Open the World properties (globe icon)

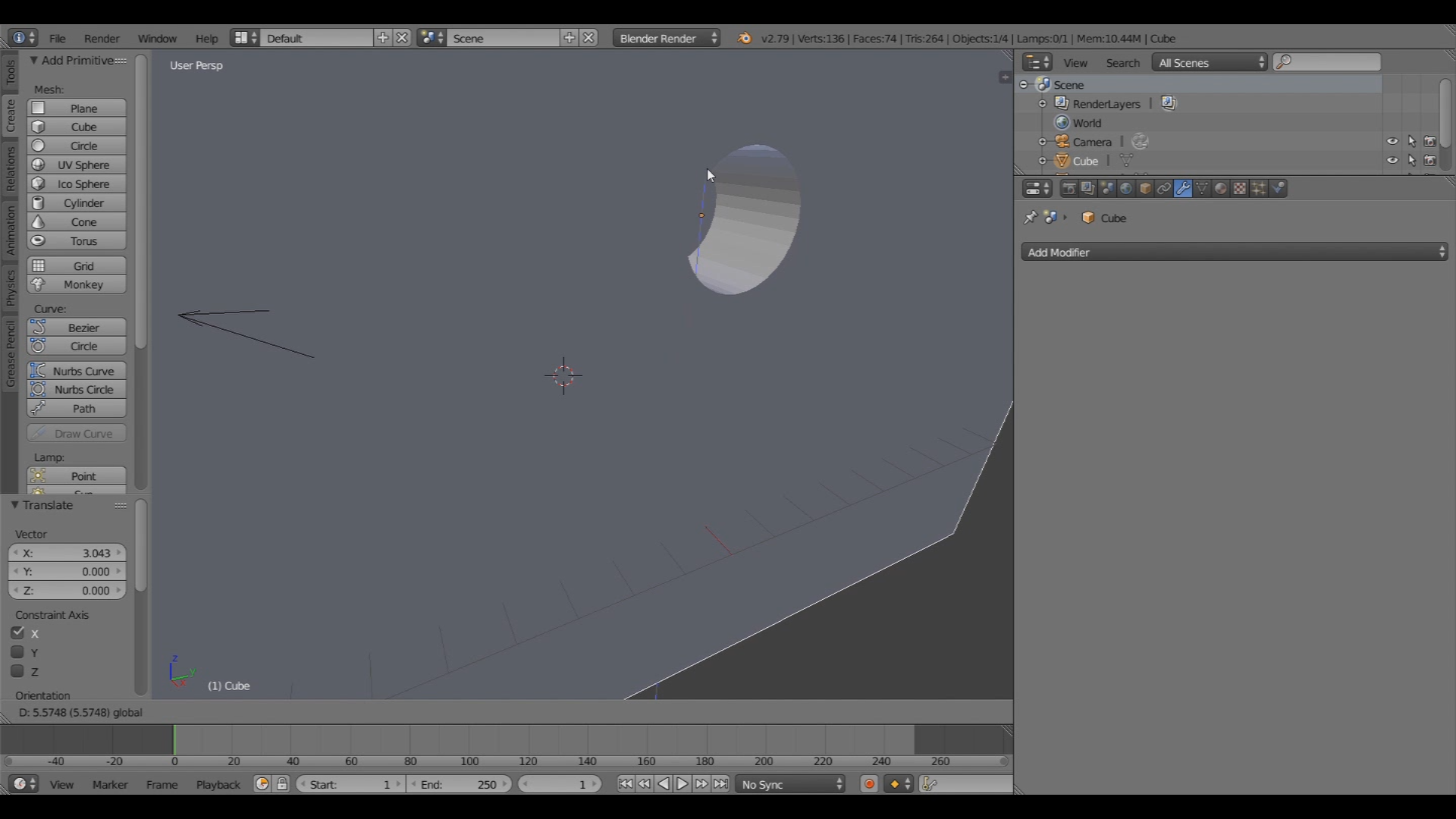[1125, 189]
